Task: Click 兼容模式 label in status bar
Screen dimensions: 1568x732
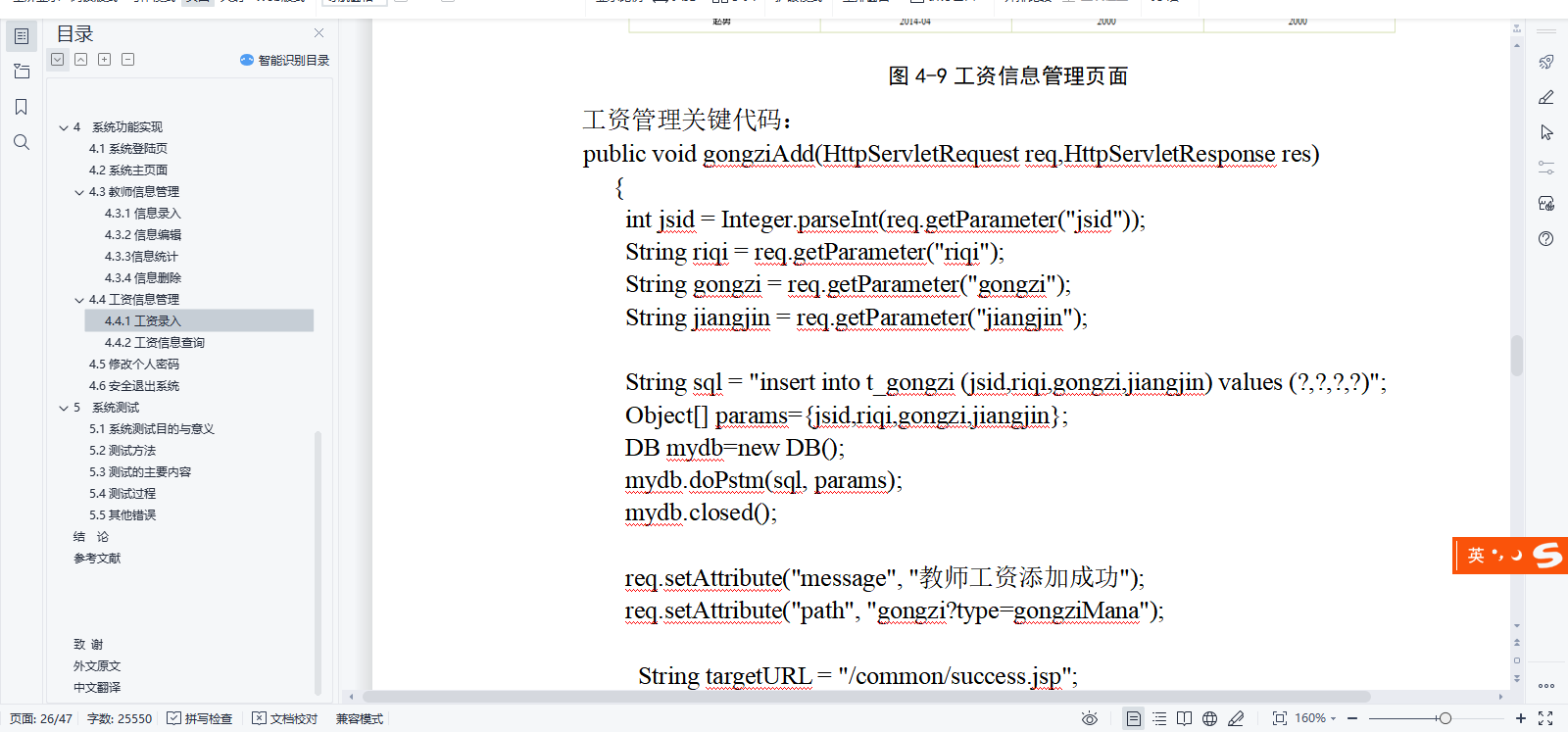Action: point(360,718)
